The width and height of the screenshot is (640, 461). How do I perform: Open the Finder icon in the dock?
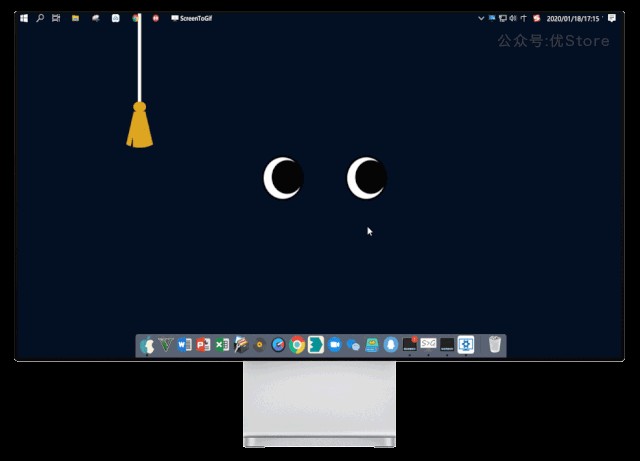(148, 345)
